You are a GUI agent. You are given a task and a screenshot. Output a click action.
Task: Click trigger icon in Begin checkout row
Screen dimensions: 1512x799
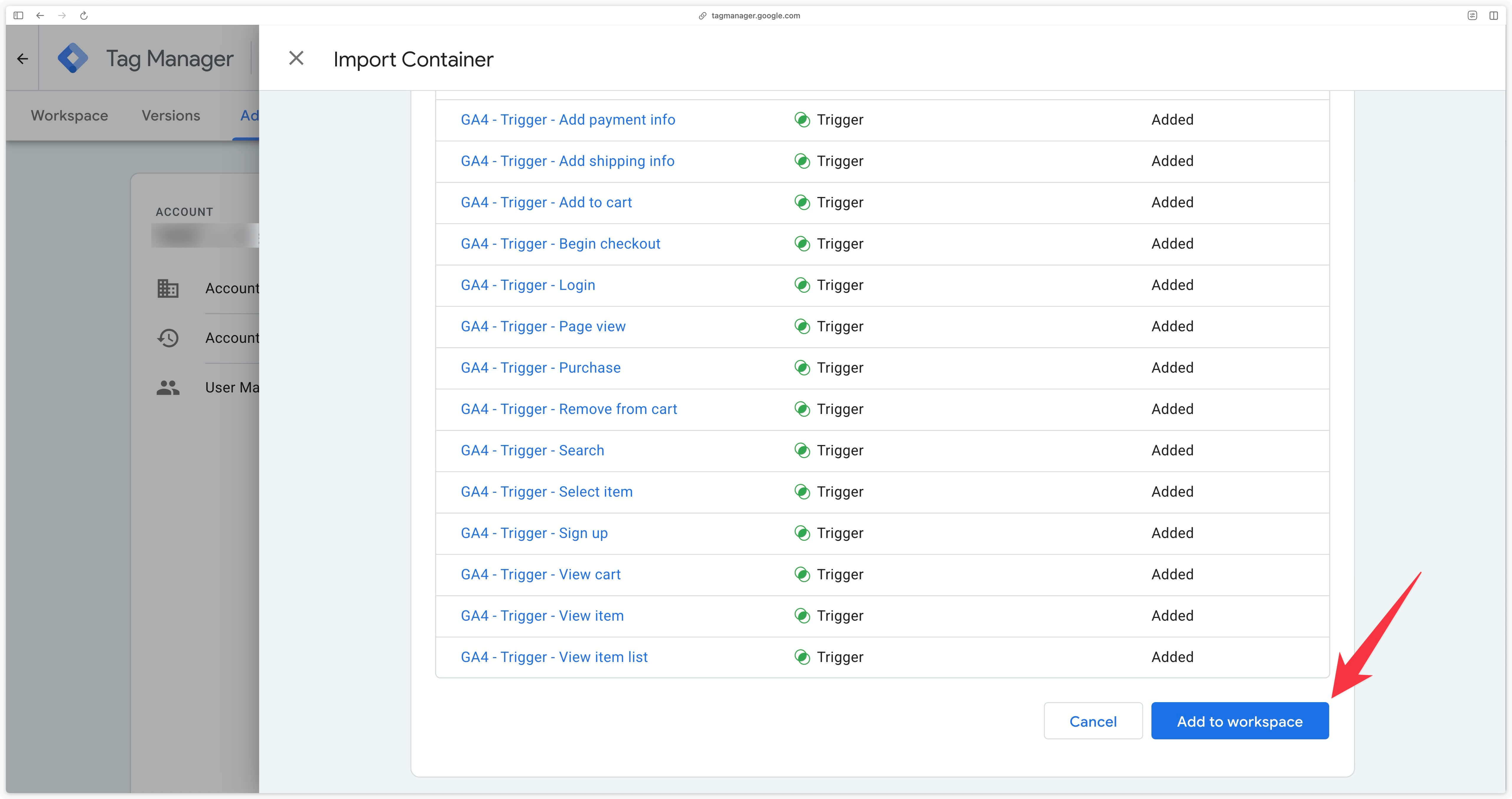pyautogui.click(x=802, y=244)
